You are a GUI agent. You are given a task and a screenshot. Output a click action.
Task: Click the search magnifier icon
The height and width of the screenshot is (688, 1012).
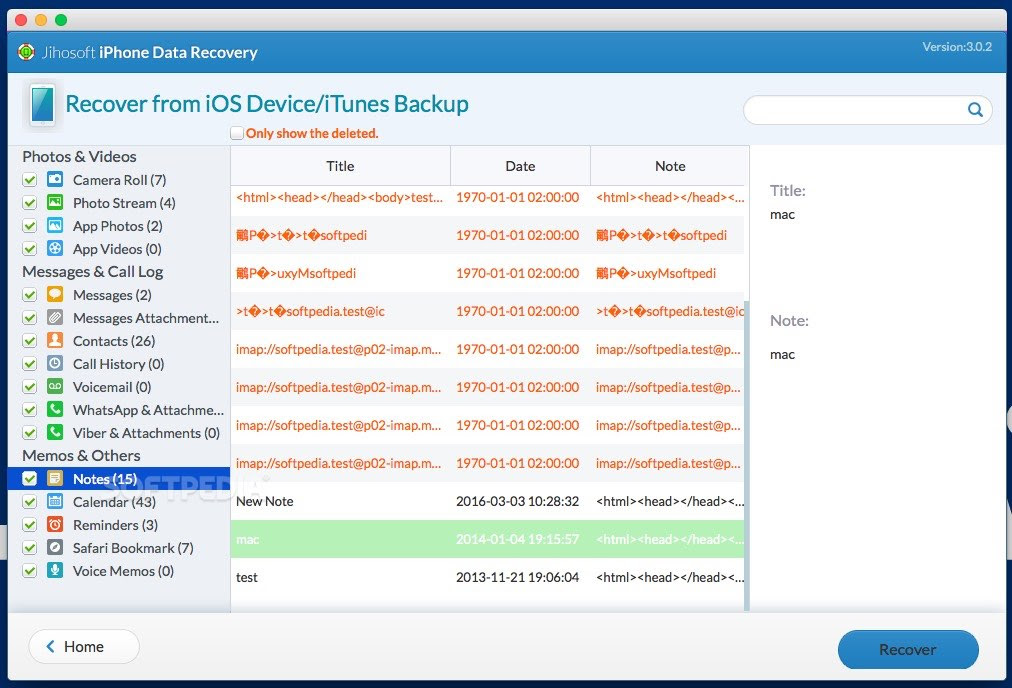click(x=975, y=110)
